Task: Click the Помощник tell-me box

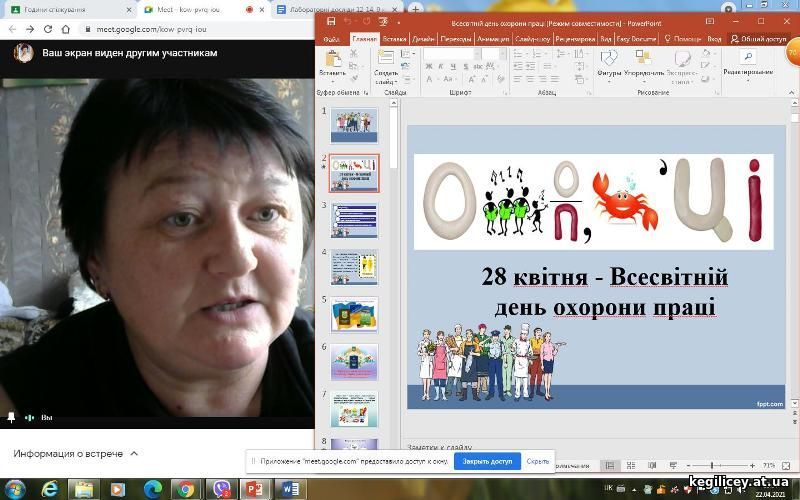Action: pyautogui.click(x=683, y=39)
